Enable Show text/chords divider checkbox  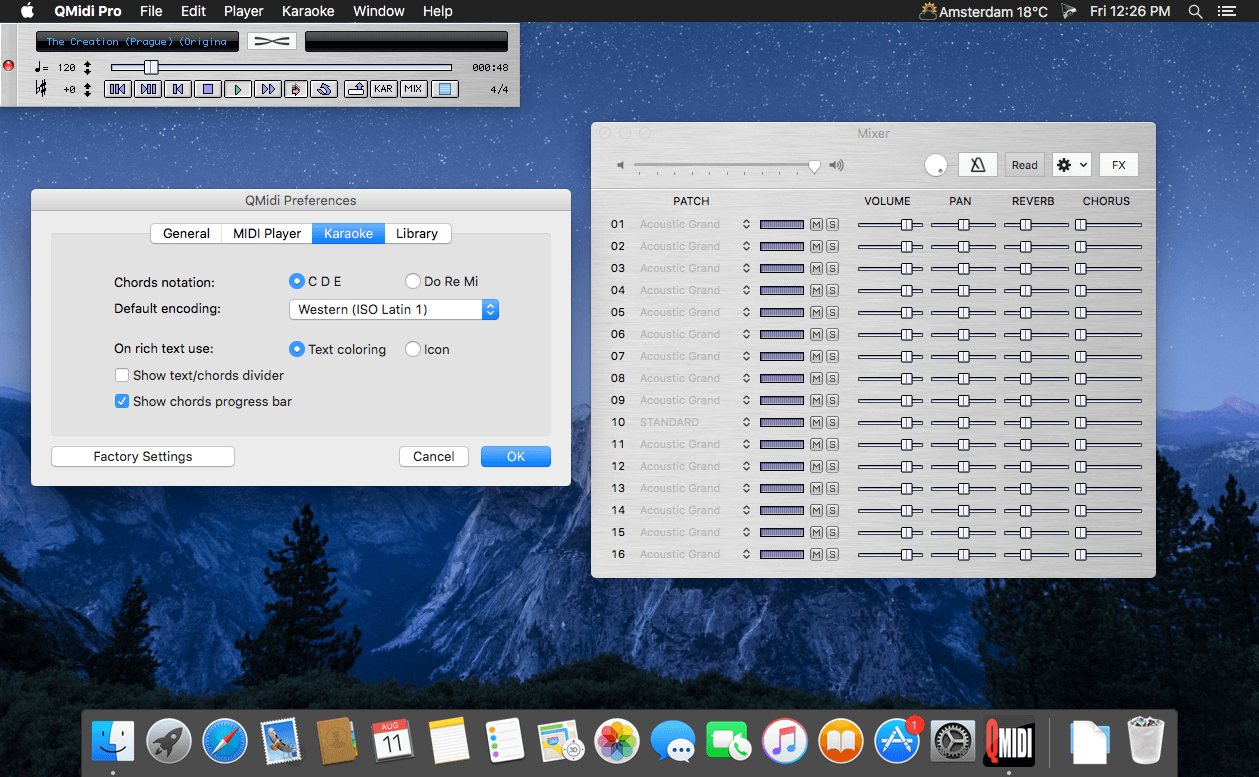pyautogui.click(x=122, y=375)
